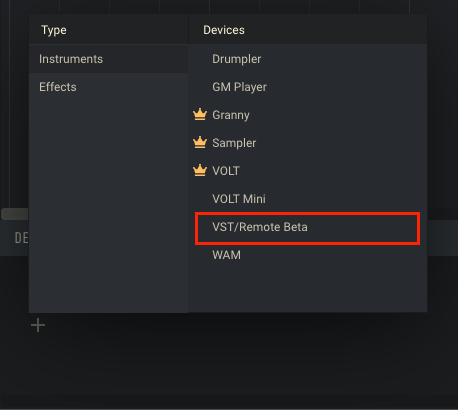Screen dimensions: 458x410
Task: Add the WAM device
Action: 308,255
